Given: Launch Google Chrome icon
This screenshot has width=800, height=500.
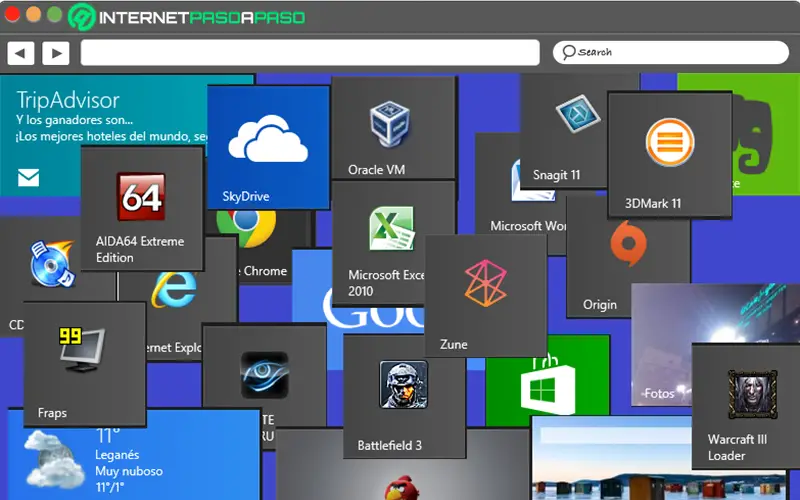Looking at the screenshot, I should [246, 228].
